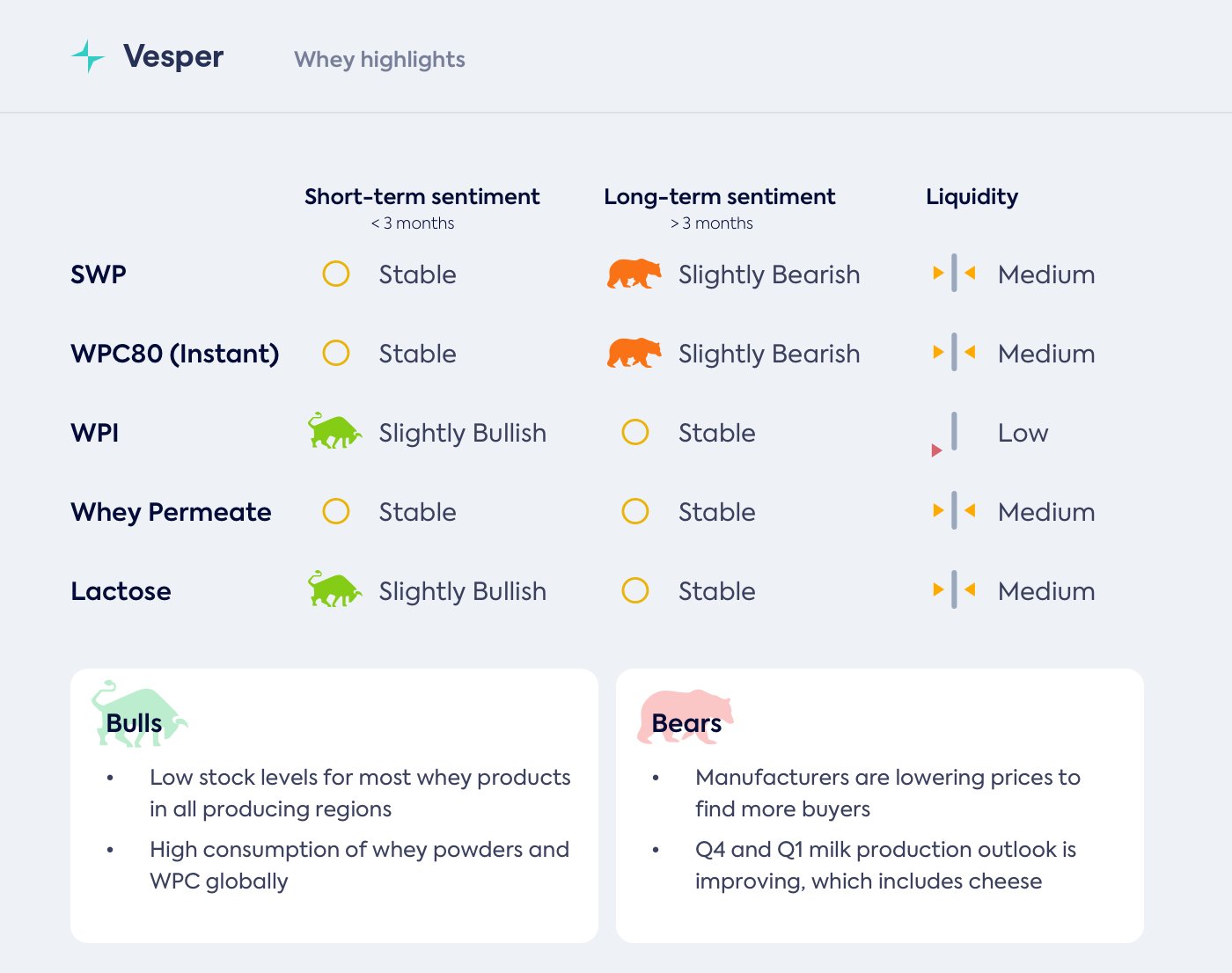This screenshot has width=1232, height=973.
Task: Click the Whey highlights heading
Action: (x=379, y=60)
